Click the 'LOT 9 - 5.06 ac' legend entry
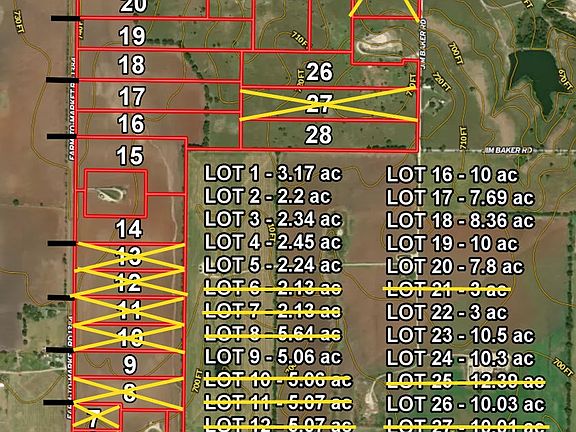The width and height of the screenshot is (576, 432). (x=273, y=357)
